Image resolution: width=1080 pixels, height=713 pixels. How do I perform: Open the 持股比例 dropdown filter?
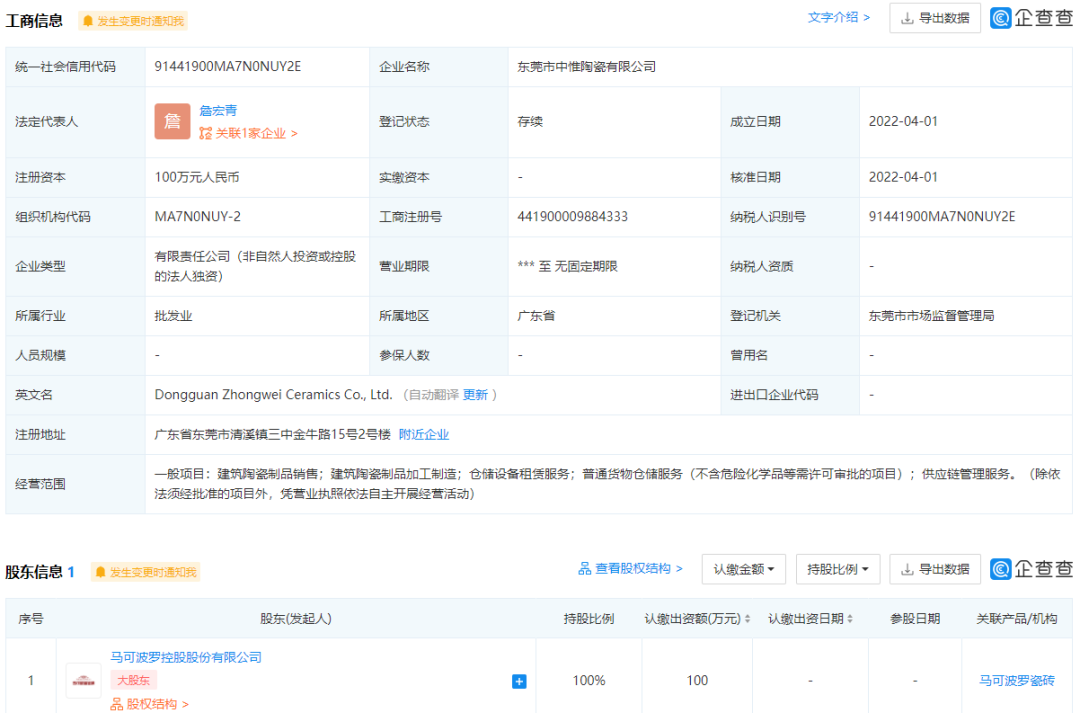[838, 569]
